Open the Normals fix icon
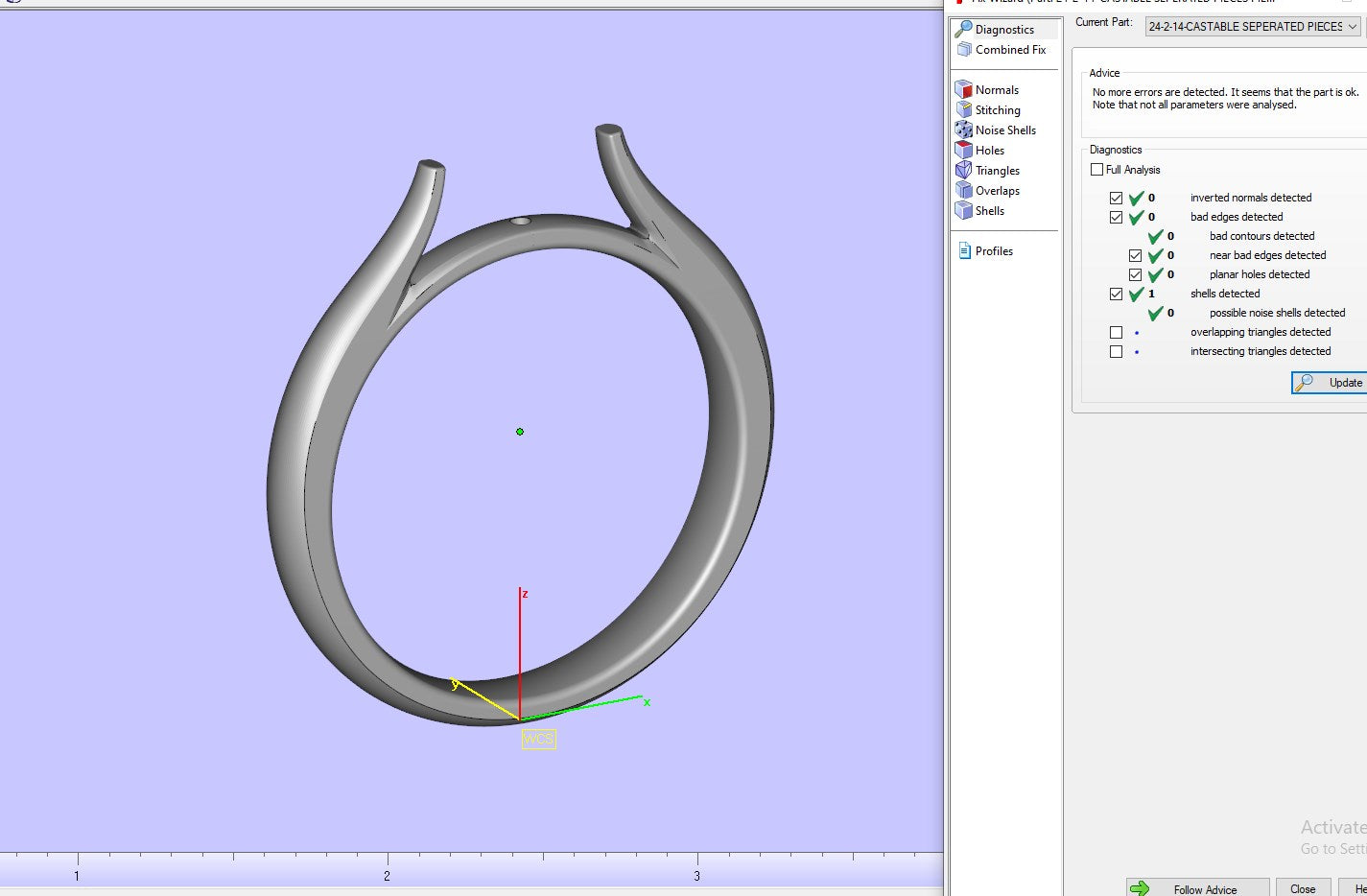Image resolution: width=1367 pixels, height=896 pixels. pos(964,90)
